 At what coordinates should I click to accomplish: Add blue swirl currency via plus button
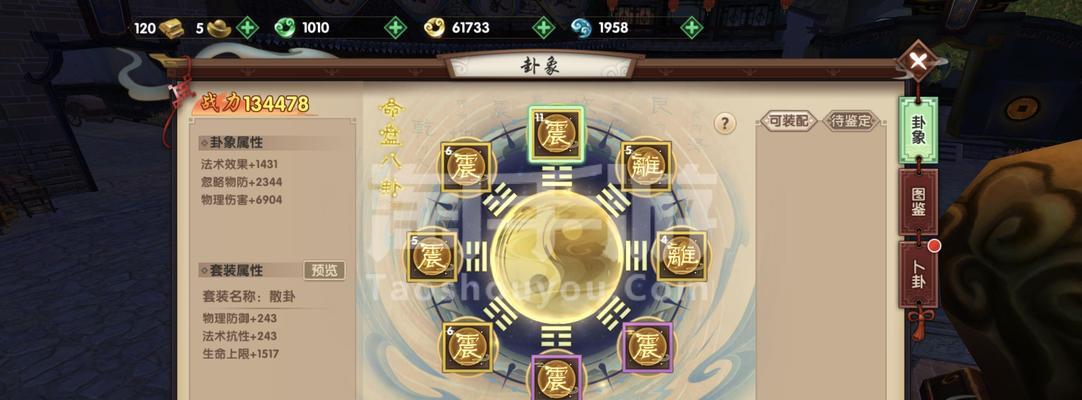(x=691, y=28)
